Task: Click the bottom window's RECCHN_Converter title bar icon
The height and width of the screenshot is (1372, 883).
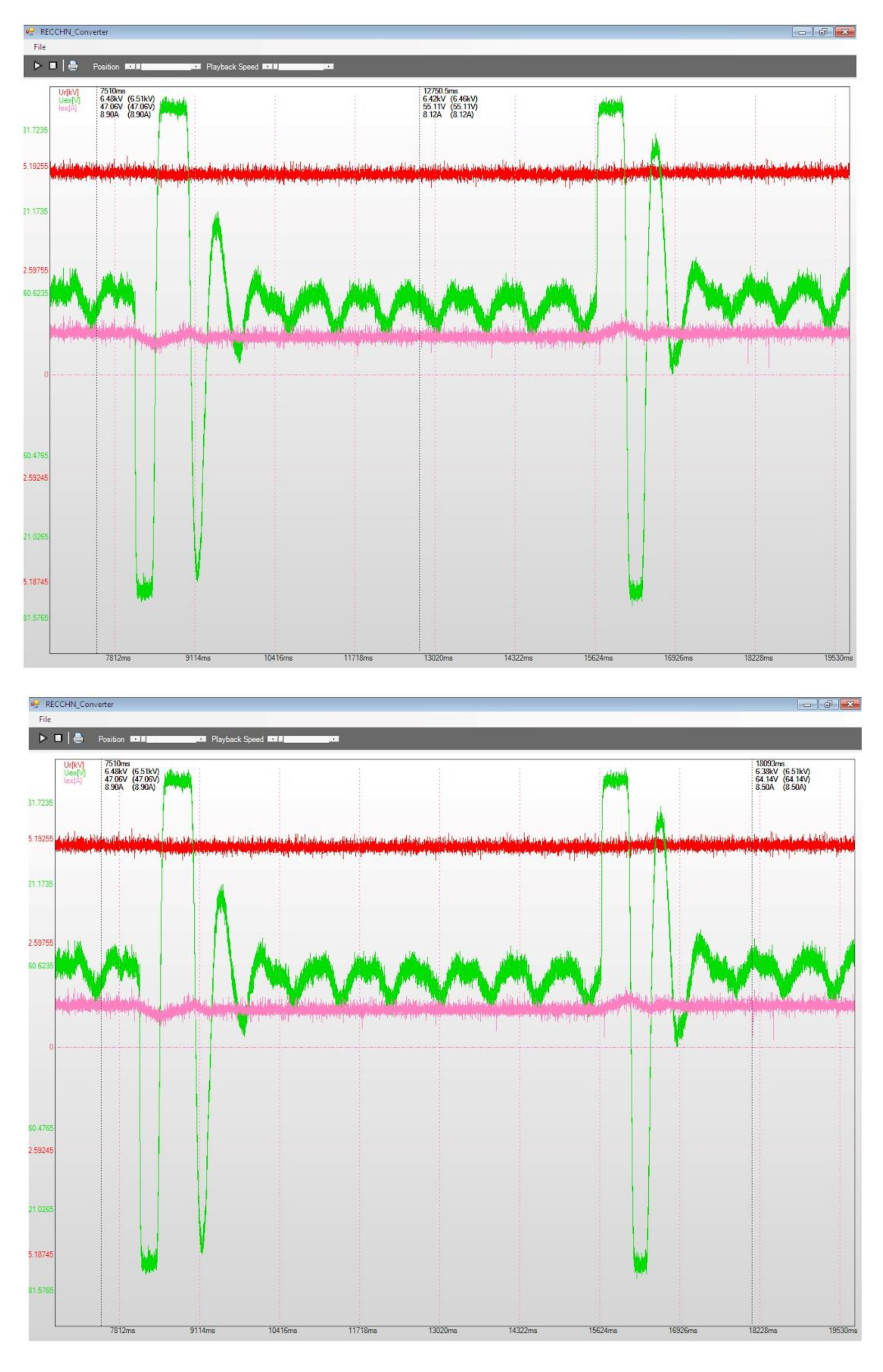Action: [35, 704]
